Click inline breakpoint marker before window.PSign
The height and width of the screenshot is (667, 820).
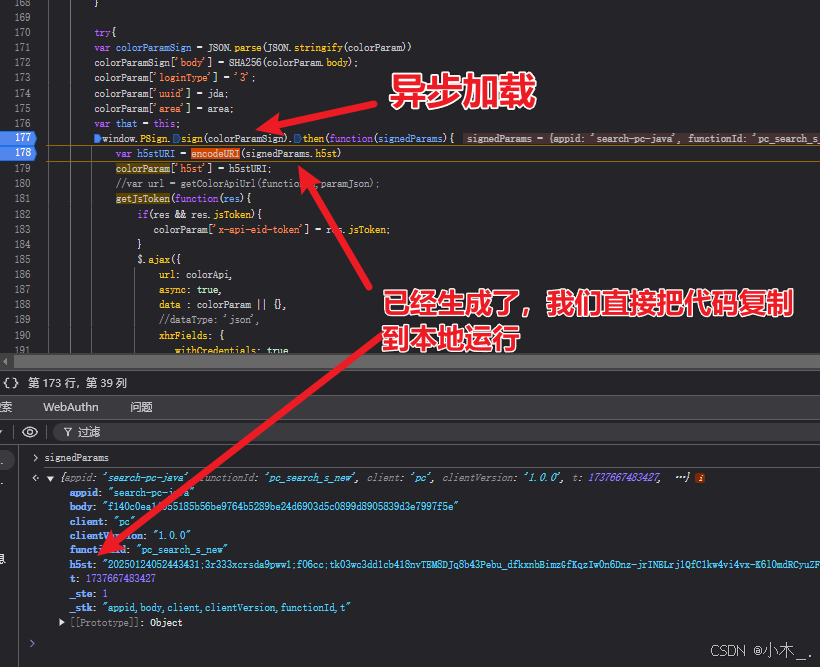97,139
